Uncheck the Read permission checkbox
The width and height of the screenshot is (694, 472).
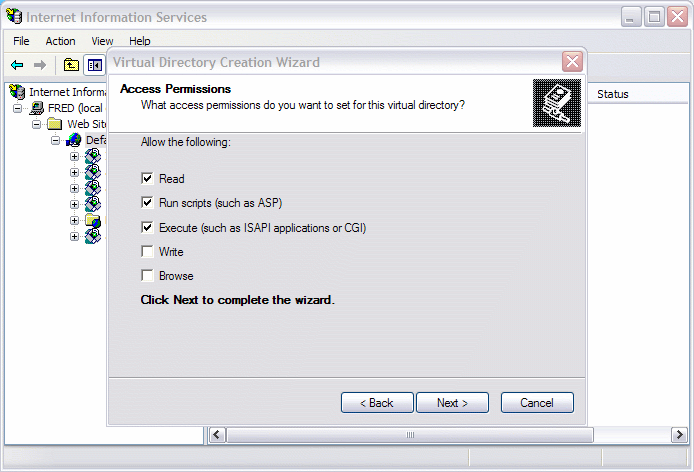[147, 178]
